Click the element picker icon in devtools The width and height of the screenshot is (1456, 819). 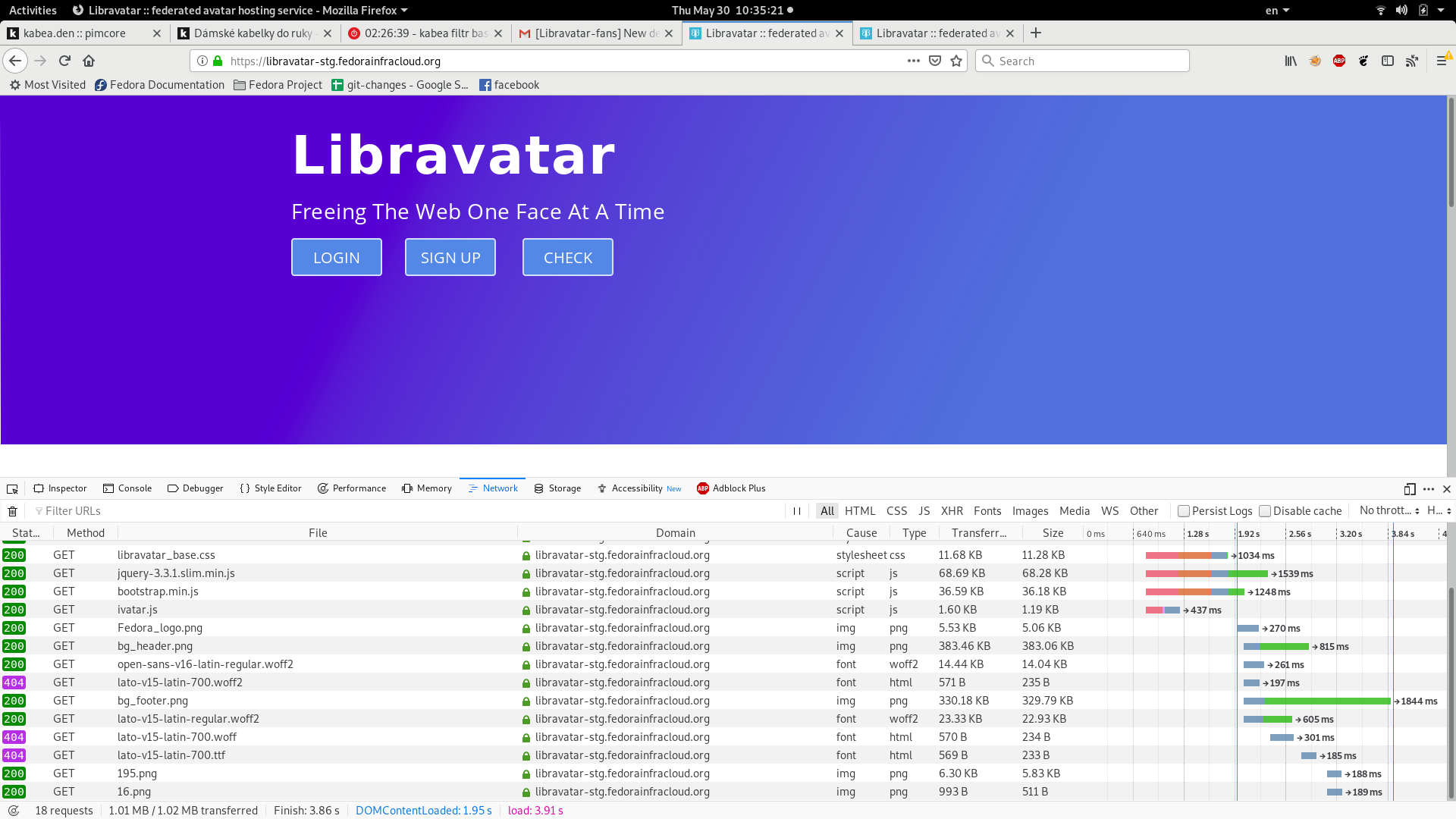12,489
